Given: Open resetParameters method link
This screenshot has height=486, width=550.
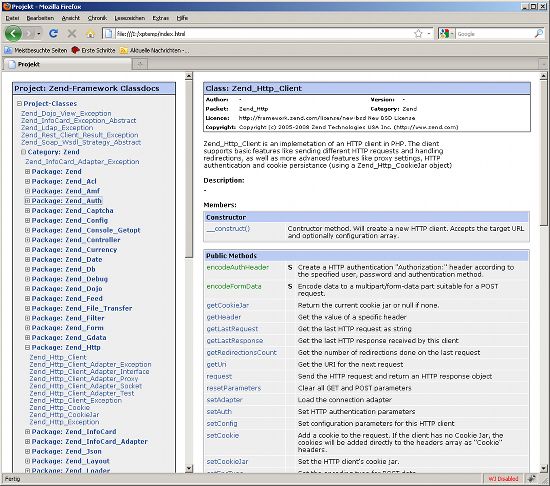Looking at the screenshot, I should (x=234, y=388).
